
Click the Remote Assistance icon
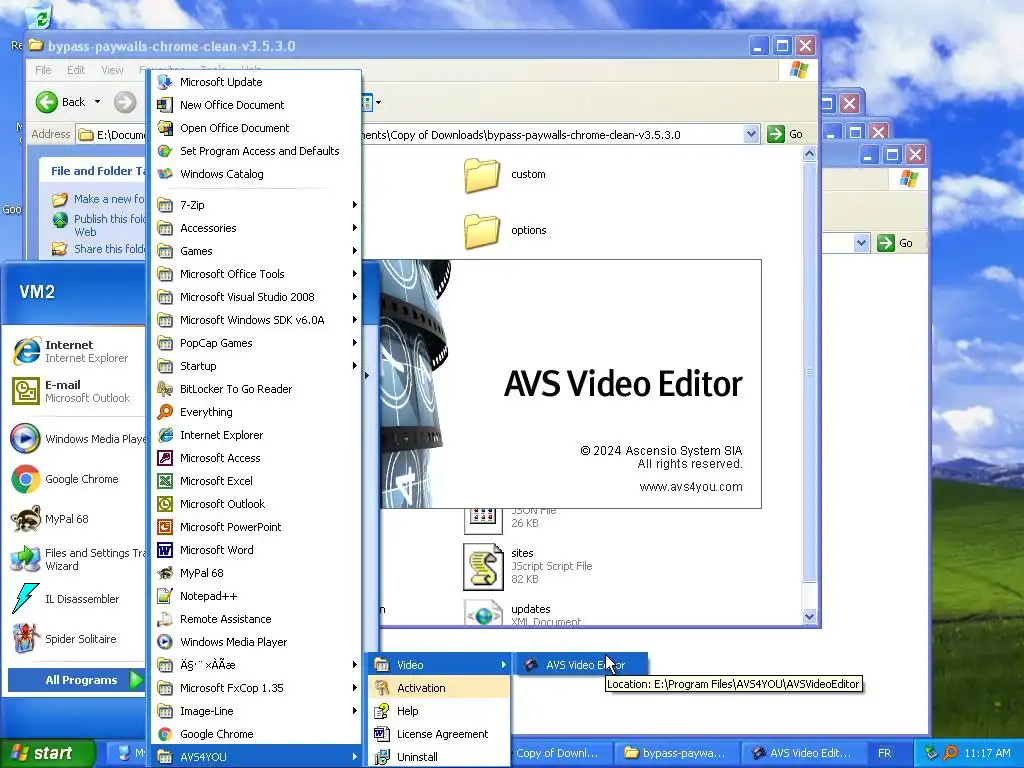(x=165, y=619)
